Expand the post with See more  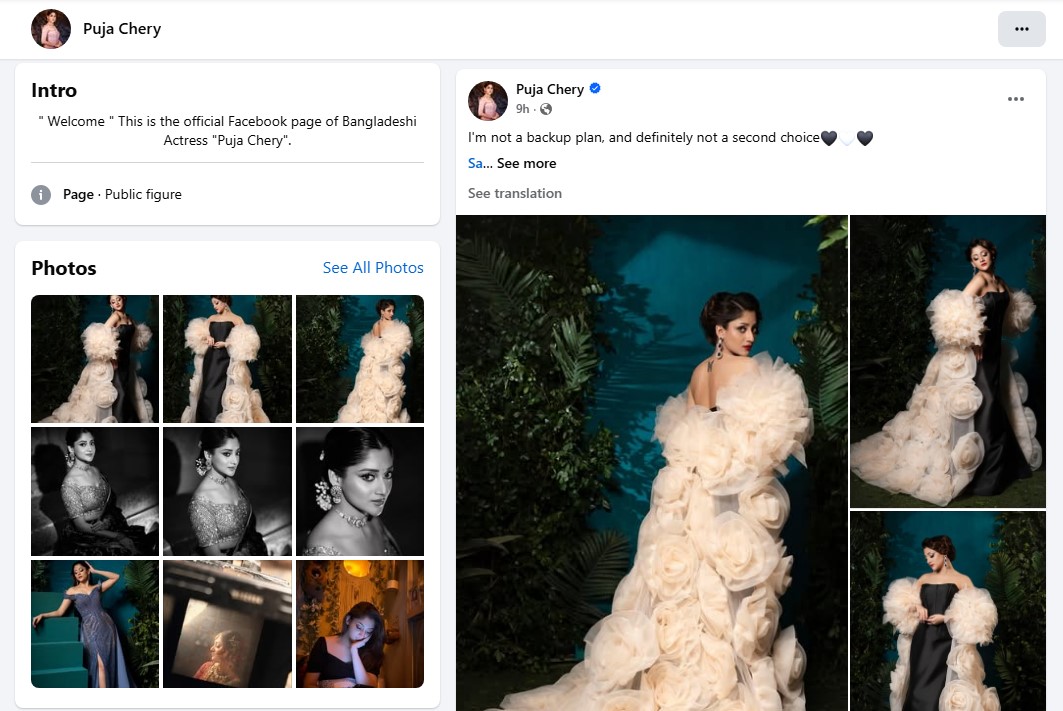(527, 163)
